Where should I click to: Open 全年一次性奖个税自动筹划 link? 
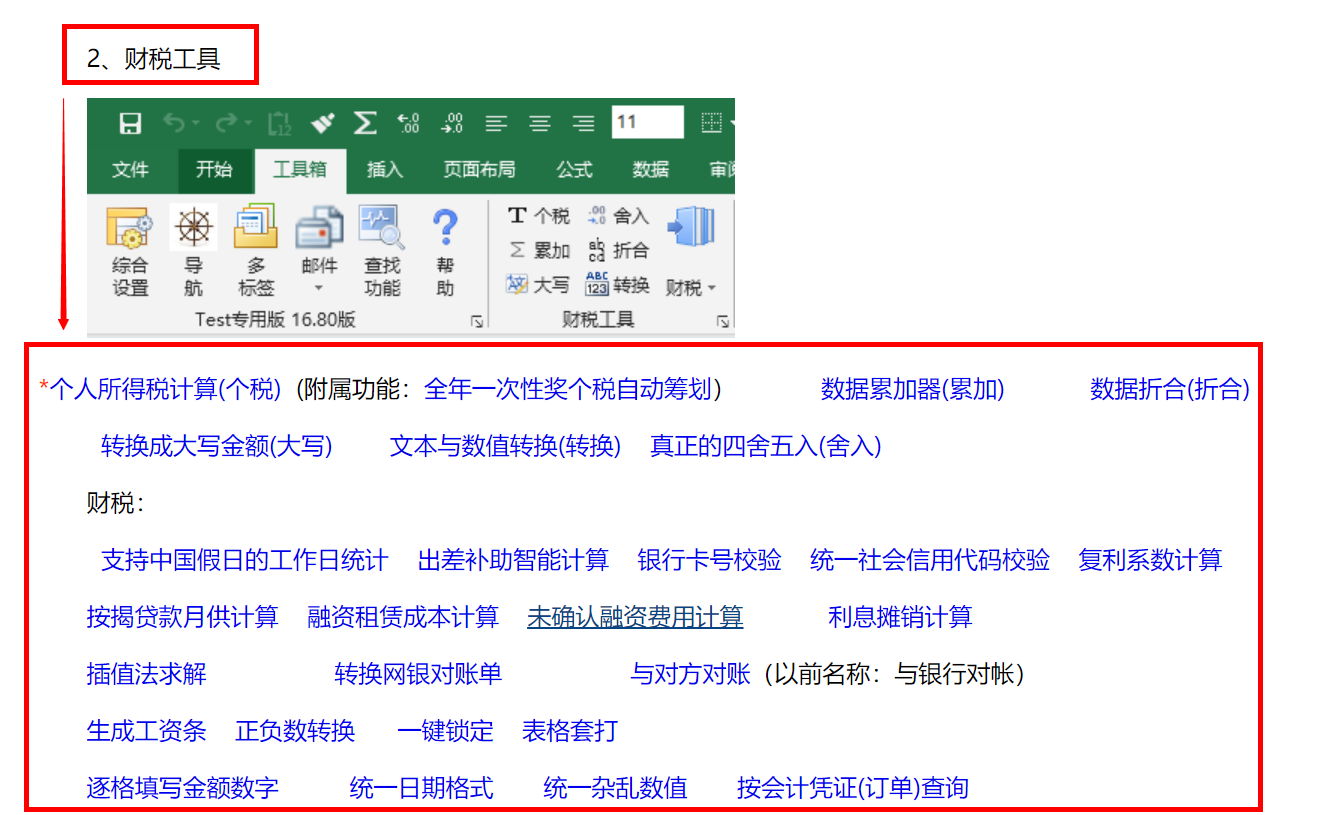pos(568,389)
